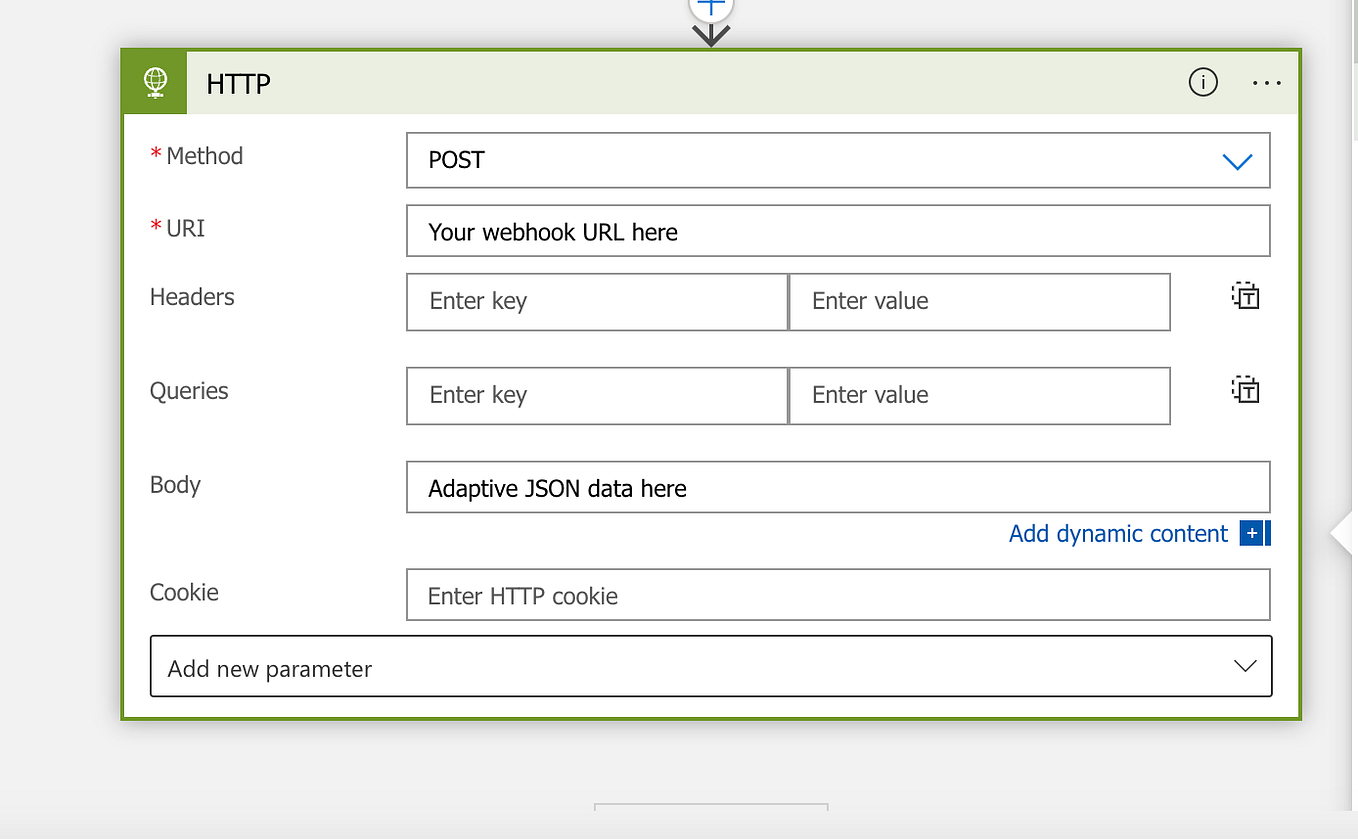Click the Enter HTTP cookie field
This screenshot has height=839, width=1358.
coord(838,594)
